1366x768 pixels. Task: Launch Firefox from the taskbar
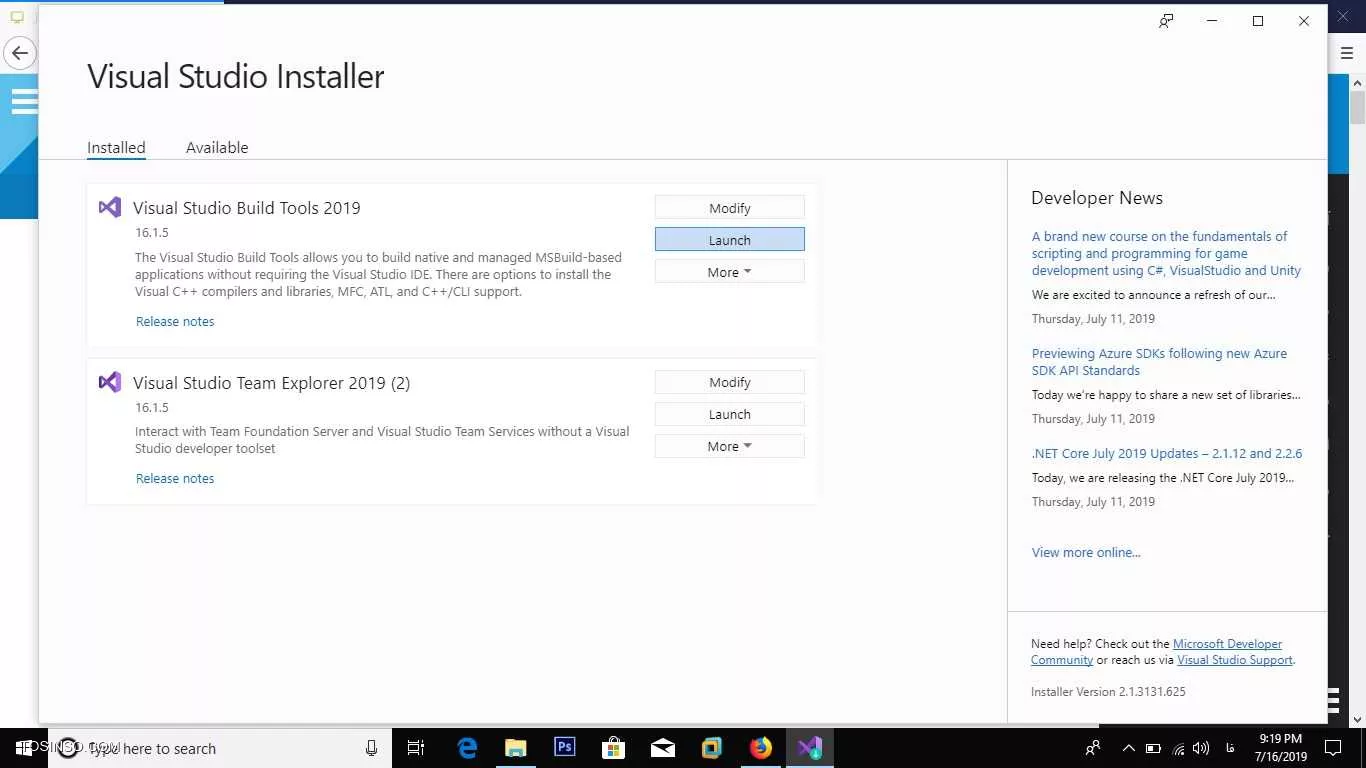[x=761, y=747]
